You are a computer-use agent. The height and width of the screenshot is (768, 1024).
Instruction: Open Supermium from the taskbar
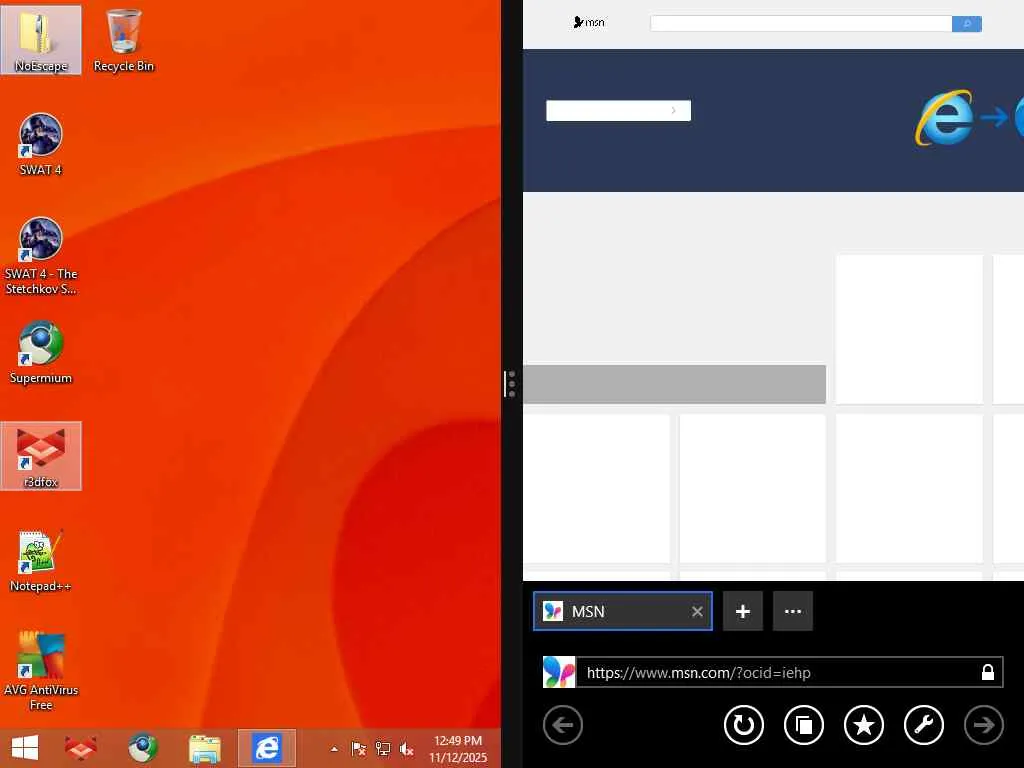click(x=142, y=748)
